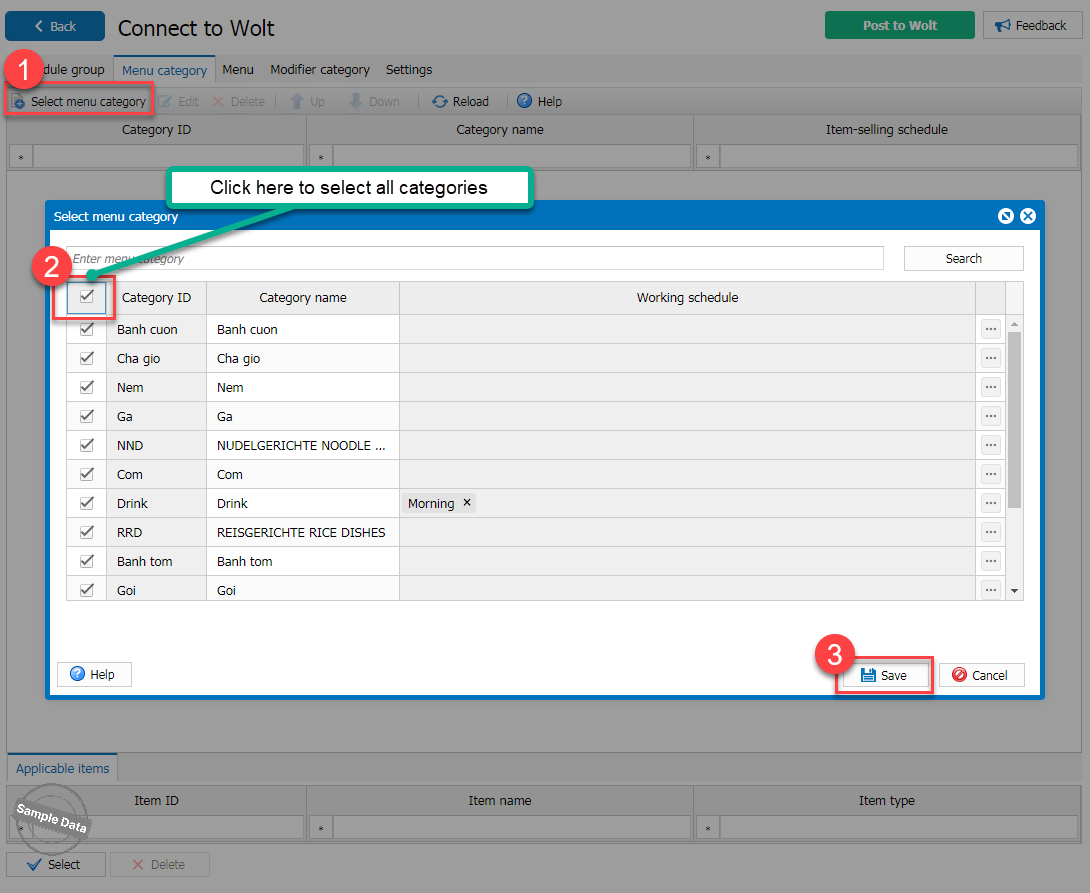Click the Up arrow toolbar button
This screenshot has width=1090, height=893.
coord(307,101)
